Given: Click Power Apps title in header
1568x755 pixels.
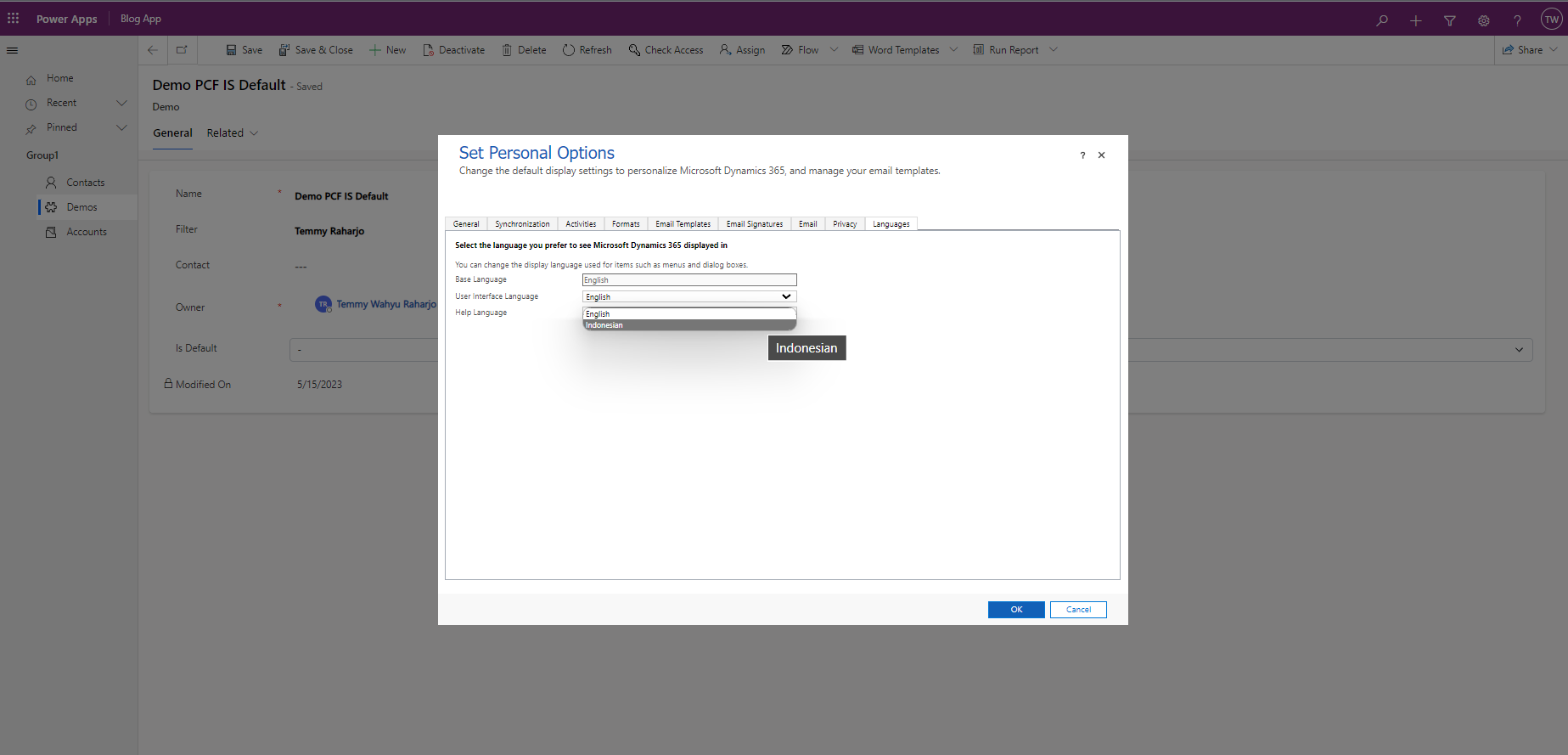Looking at the screenshot, I should (66, 19).
